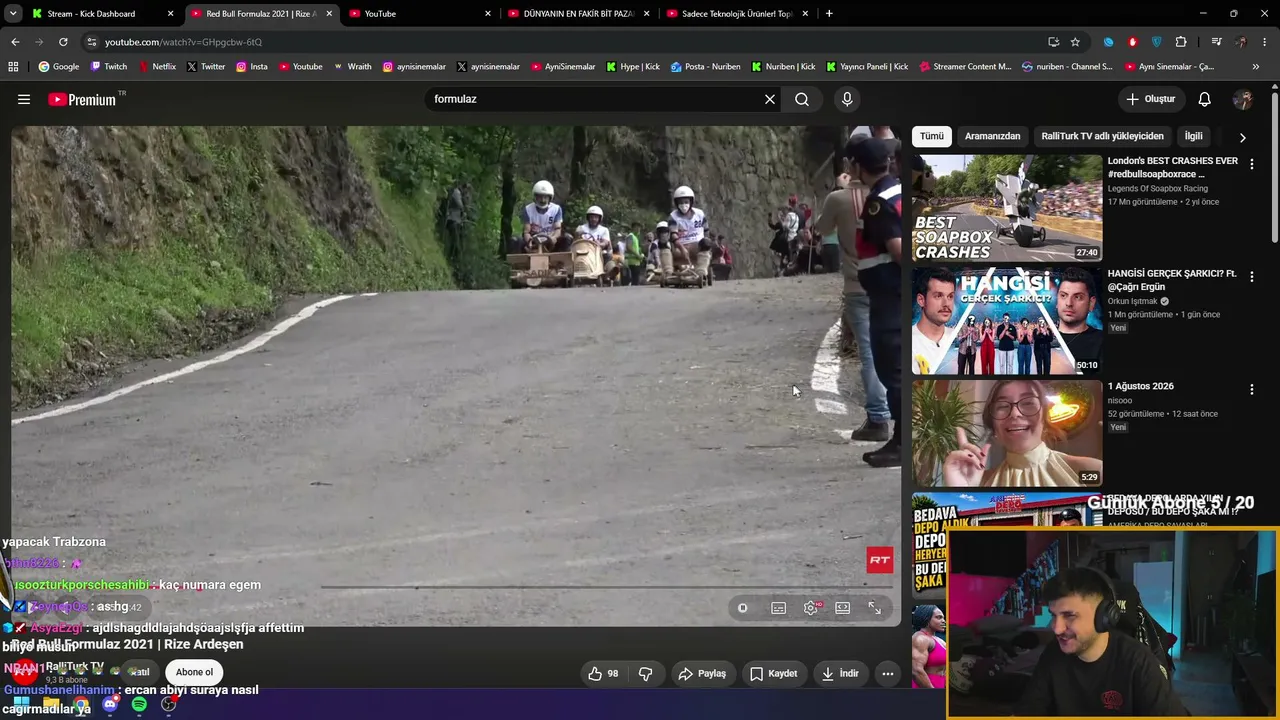Open the Chrome three-dot menu
The image size is (1280, 720).
pyautogui.click(x=1265, y=42)
